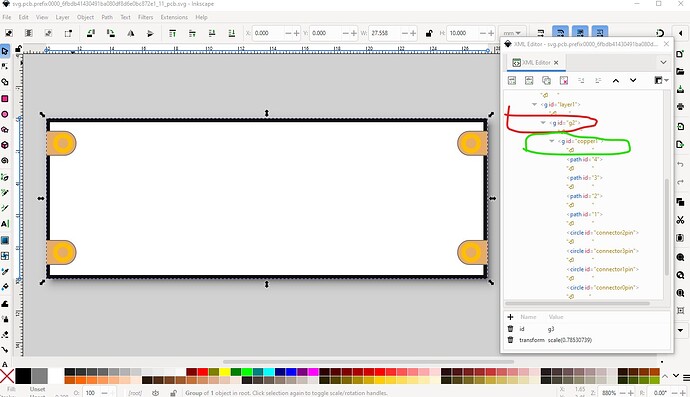Select the circle id="connector2pin" node
This screenshot has width=690, height=397.
602,232
